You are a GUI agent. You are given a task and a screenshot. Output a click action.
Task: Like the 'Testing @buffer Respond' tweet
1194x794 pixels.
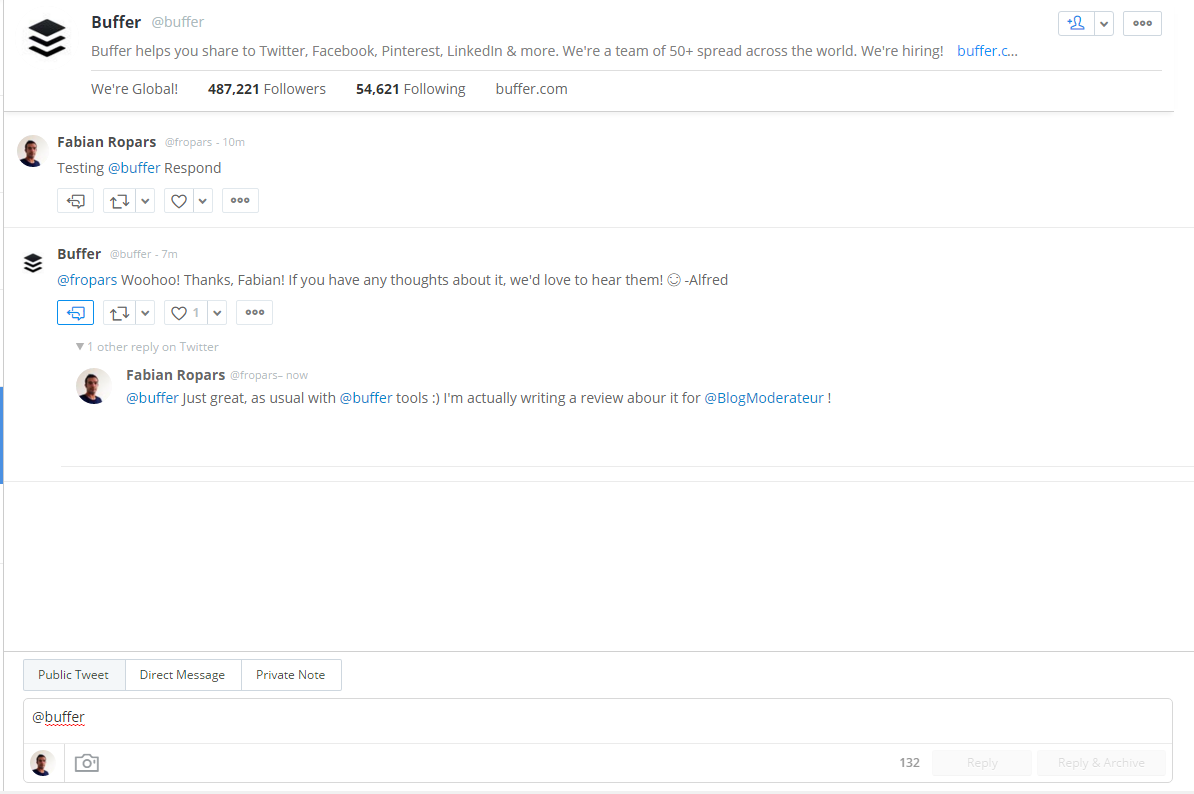click(179, 201)
